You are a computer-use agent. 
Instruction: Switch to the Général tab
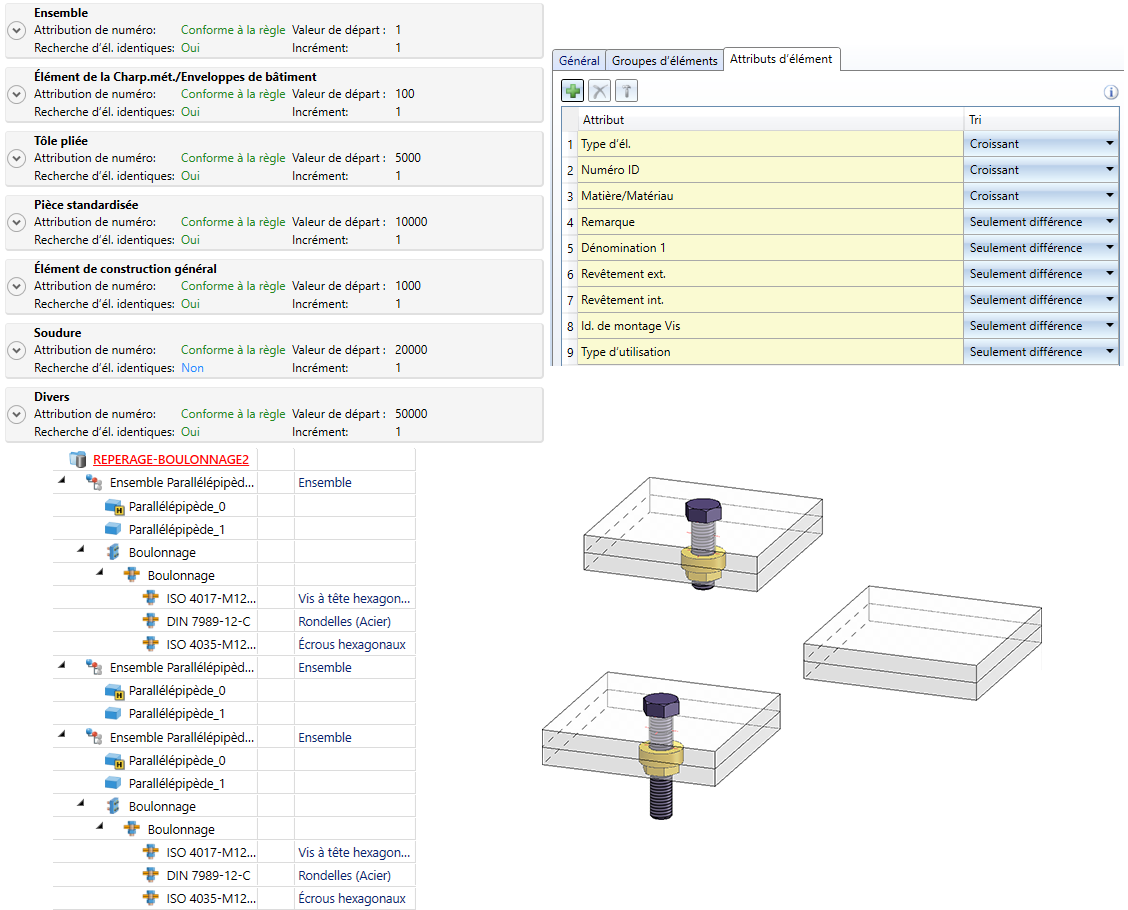[x=579, y=61]
